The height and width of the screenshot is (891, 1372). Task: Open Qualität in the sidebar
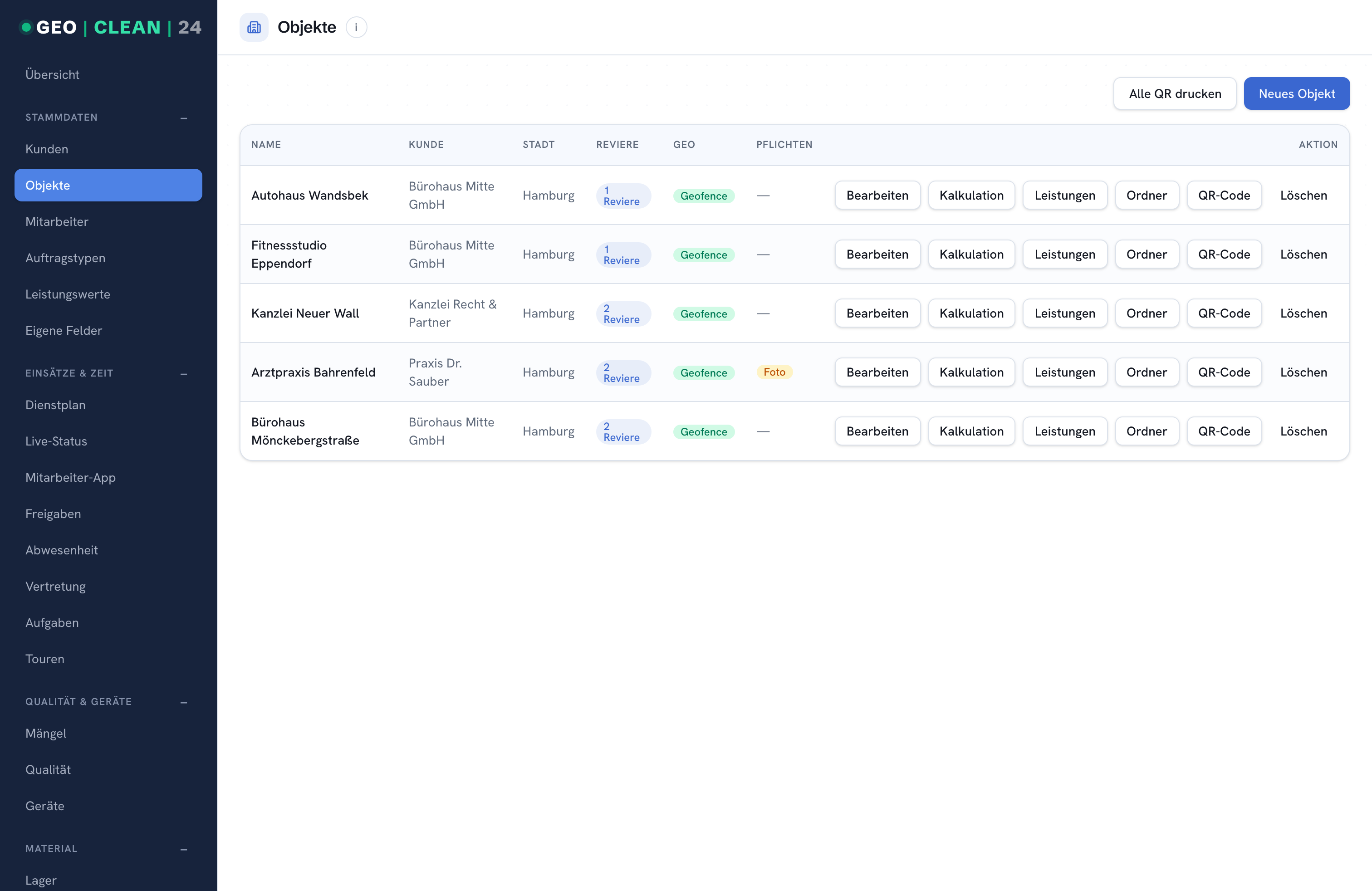[x=108, y=769]
